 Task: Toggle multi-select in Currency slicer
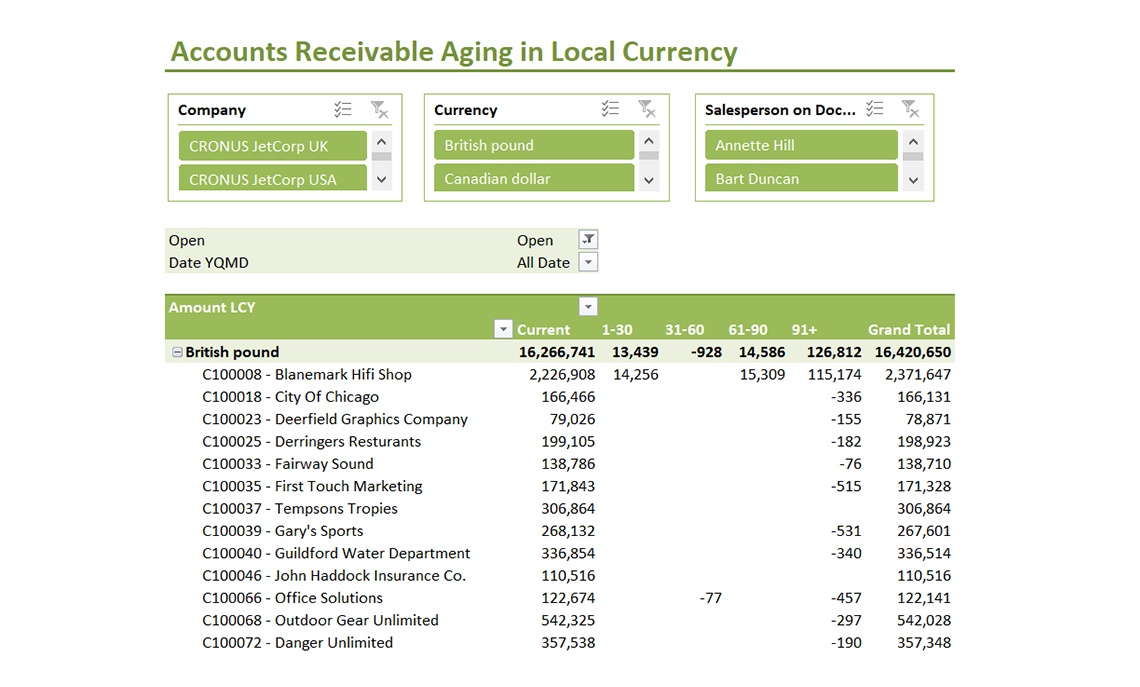(x=610, y=109)
